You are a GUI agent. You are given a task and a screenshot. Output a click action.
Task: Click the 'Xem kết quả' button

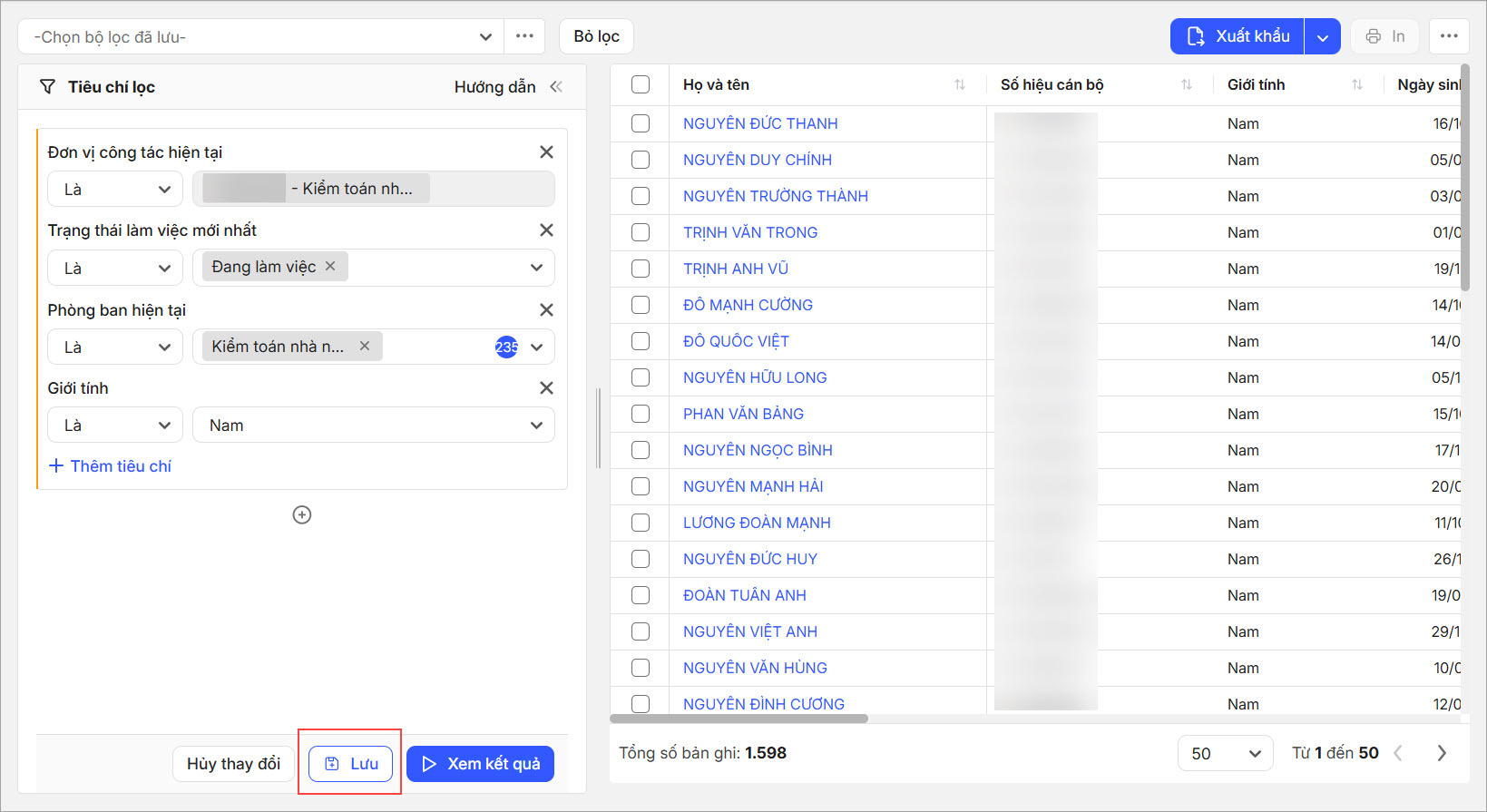(x=480, y=764)
